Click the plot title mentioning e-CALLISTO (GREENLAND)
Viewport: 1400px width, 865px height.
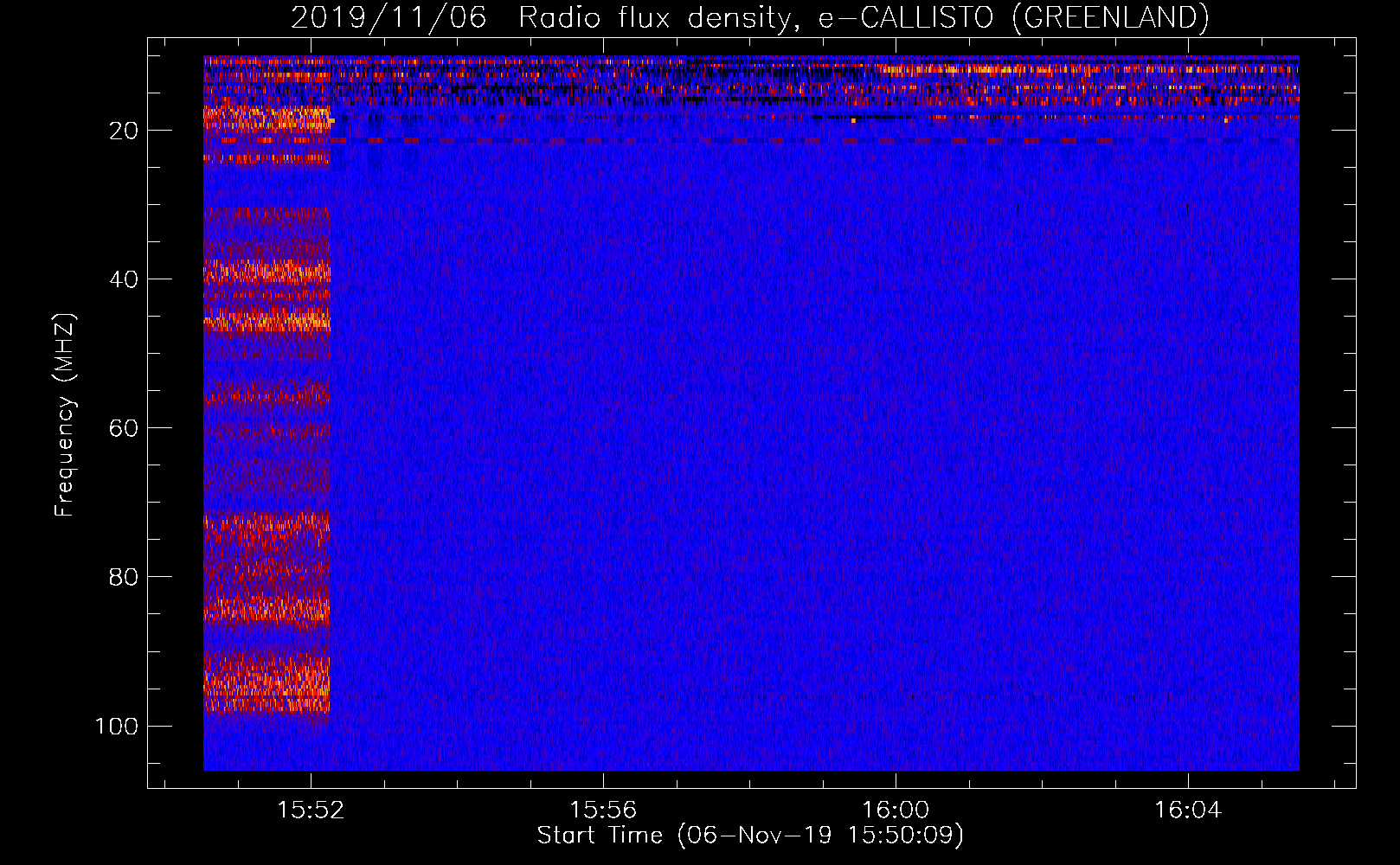click(749, 18)
